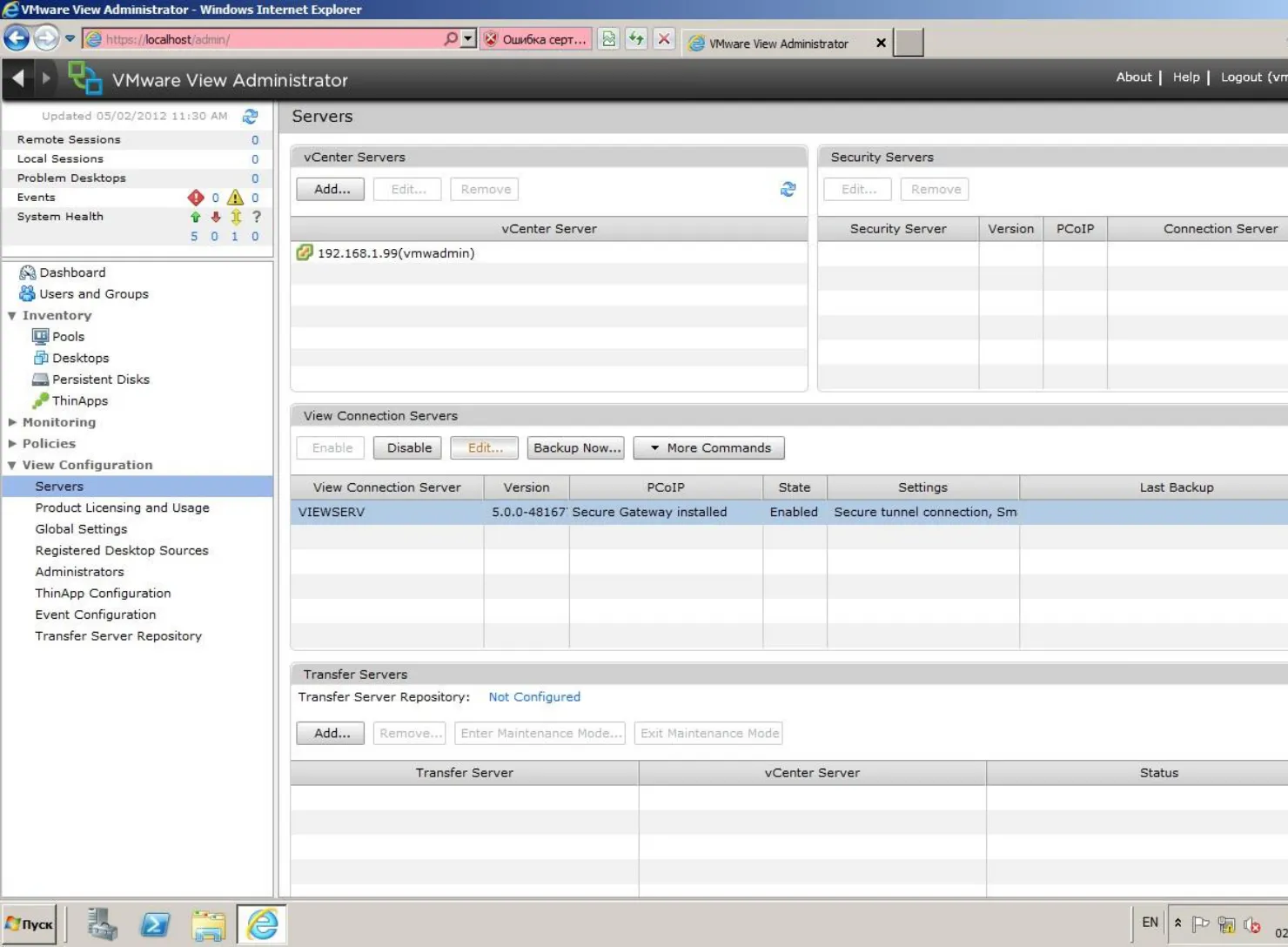Click the Disable button for connection servers
Screen dimensions: 1288x947
pyautogui.click(x=409, y=447)
